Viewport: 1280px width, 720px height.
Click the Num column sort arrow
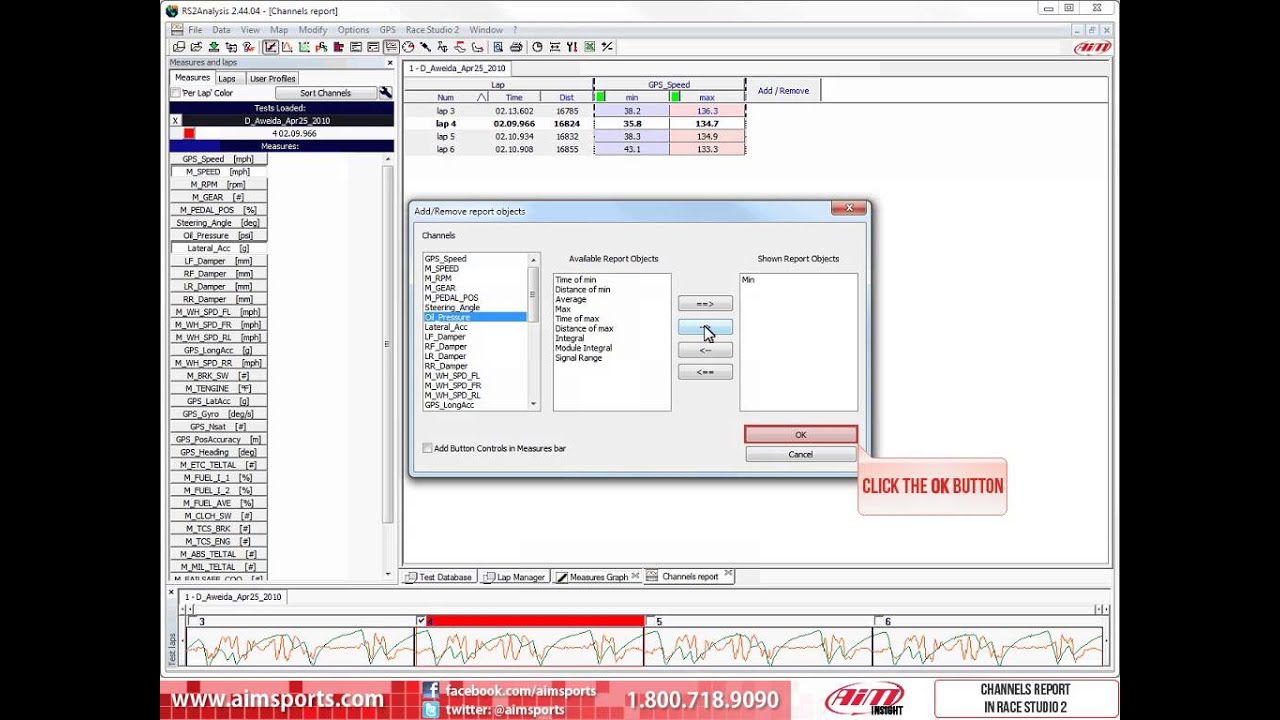pos(482,98)
